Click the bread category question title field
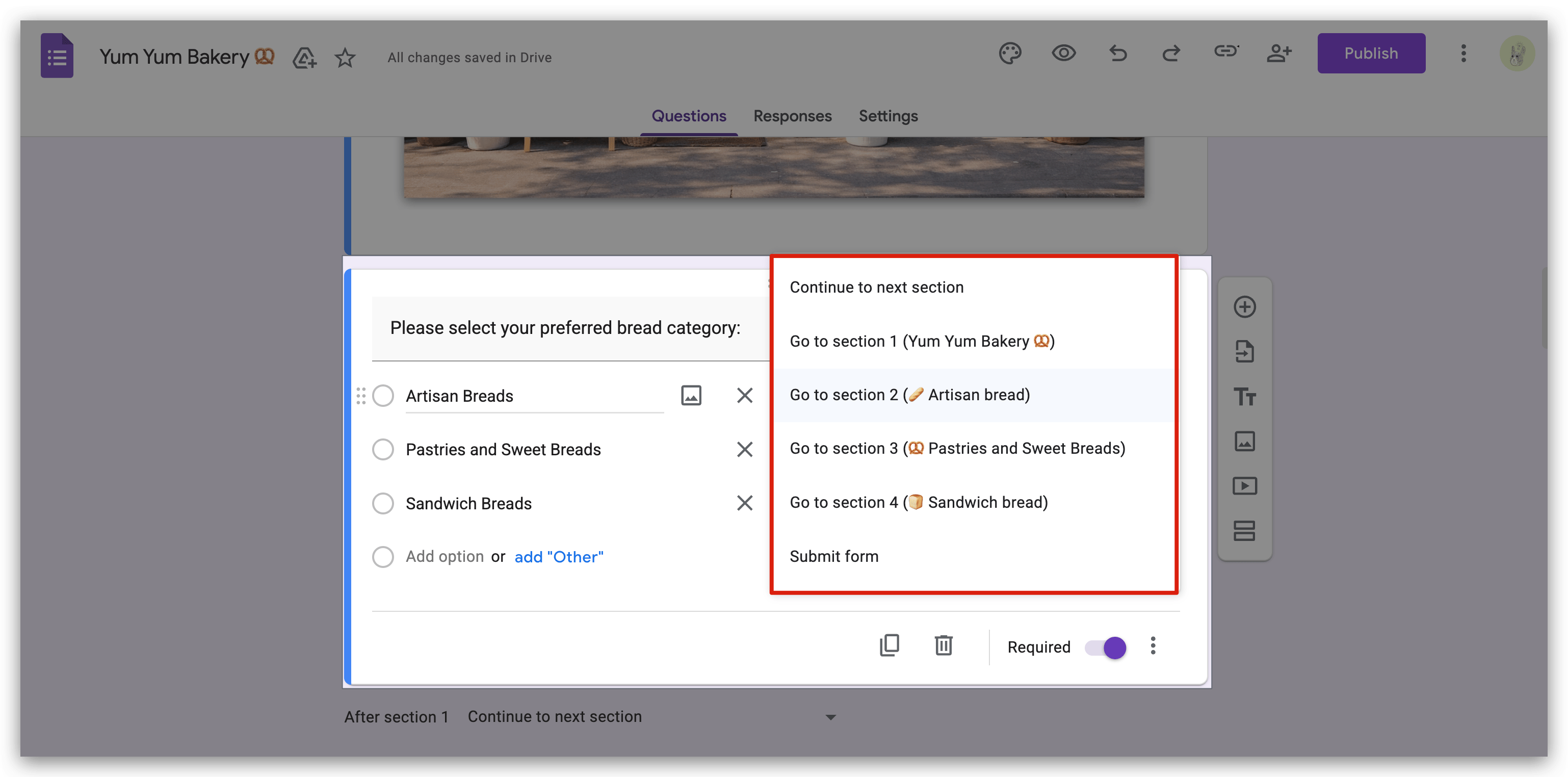This screenshot has height=777, width=1568. tap(565, 328)
